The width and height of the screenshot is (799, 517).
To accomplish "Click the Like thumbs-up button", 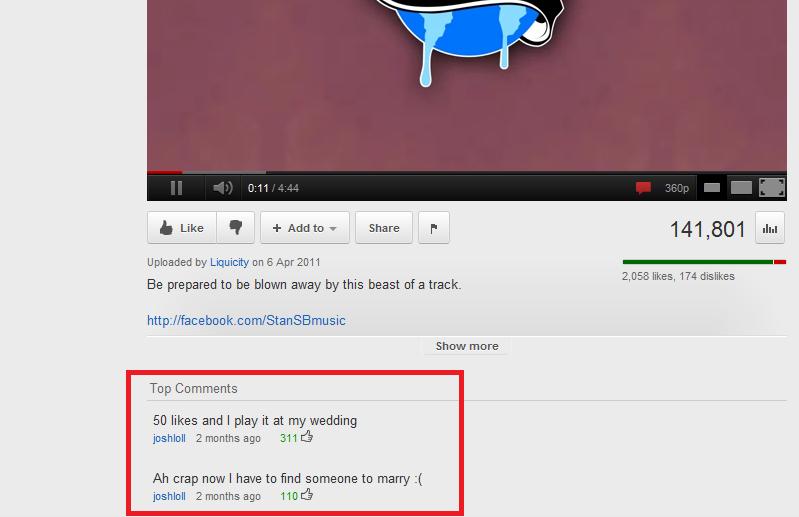I will coord(182,228).
